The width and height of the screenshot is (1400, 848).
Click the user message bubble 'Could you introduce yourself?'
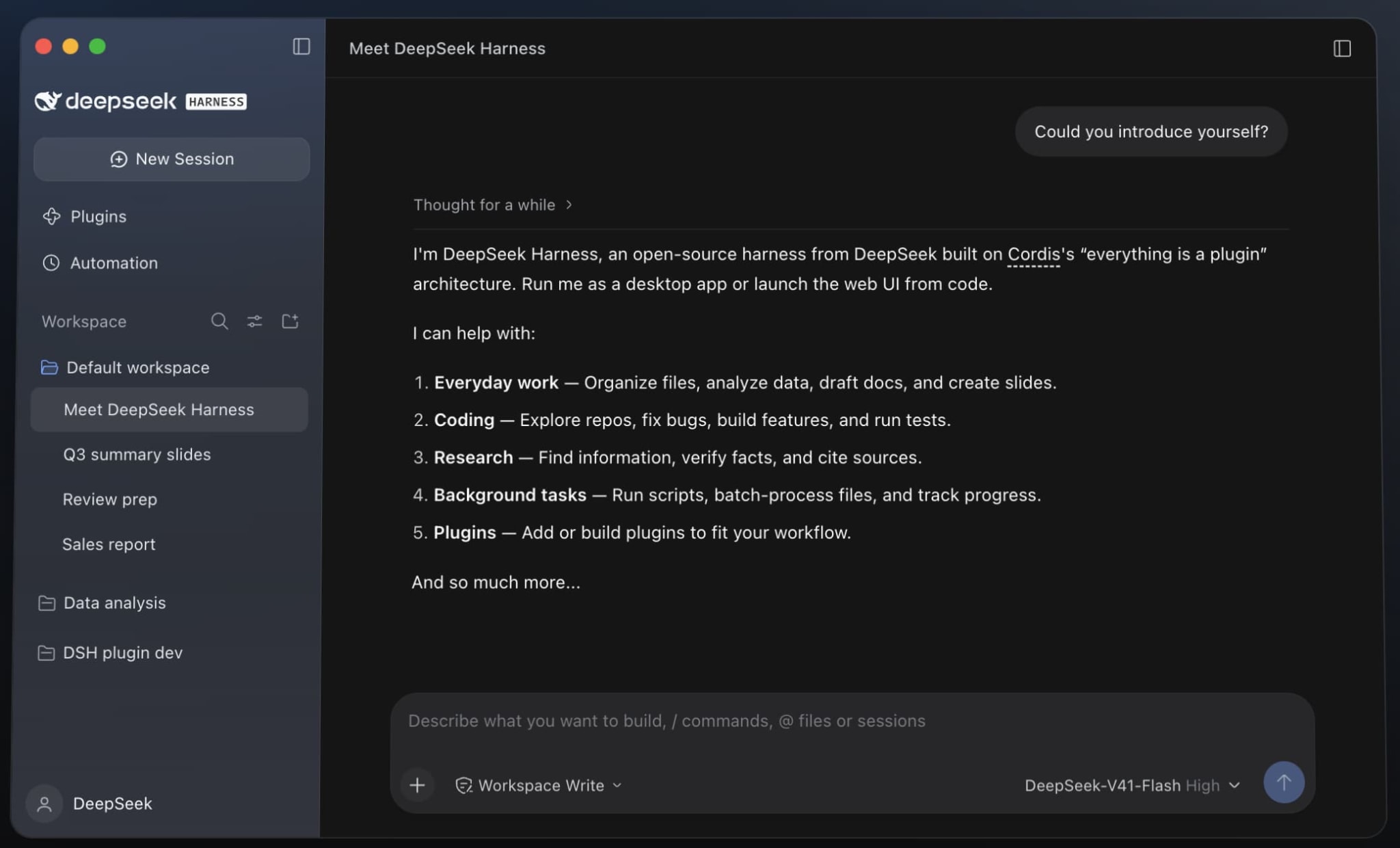(x=1151, y=131)
